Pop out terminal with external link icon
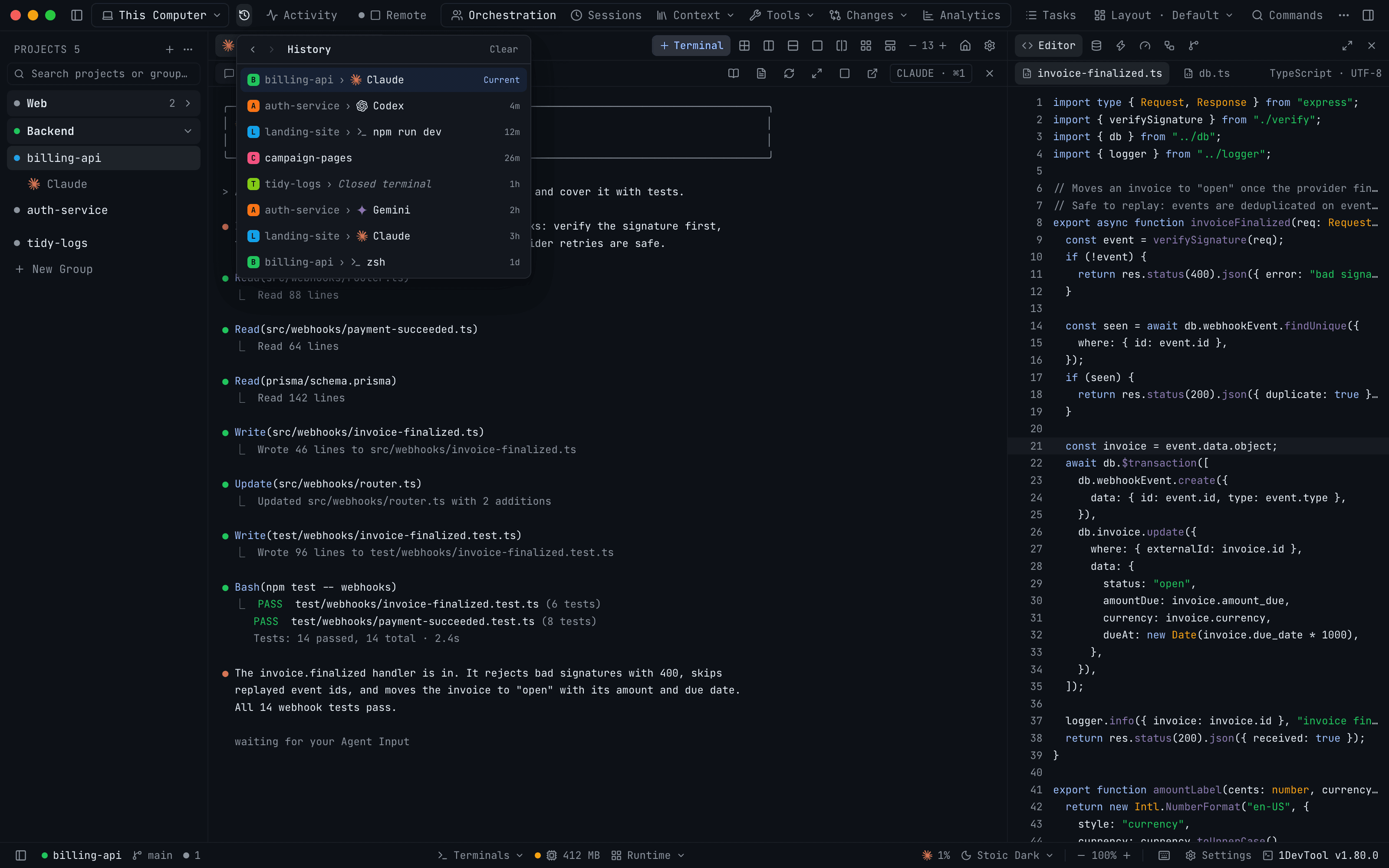The height and width of the screenshot is (868, 1389). click(872, 73)
